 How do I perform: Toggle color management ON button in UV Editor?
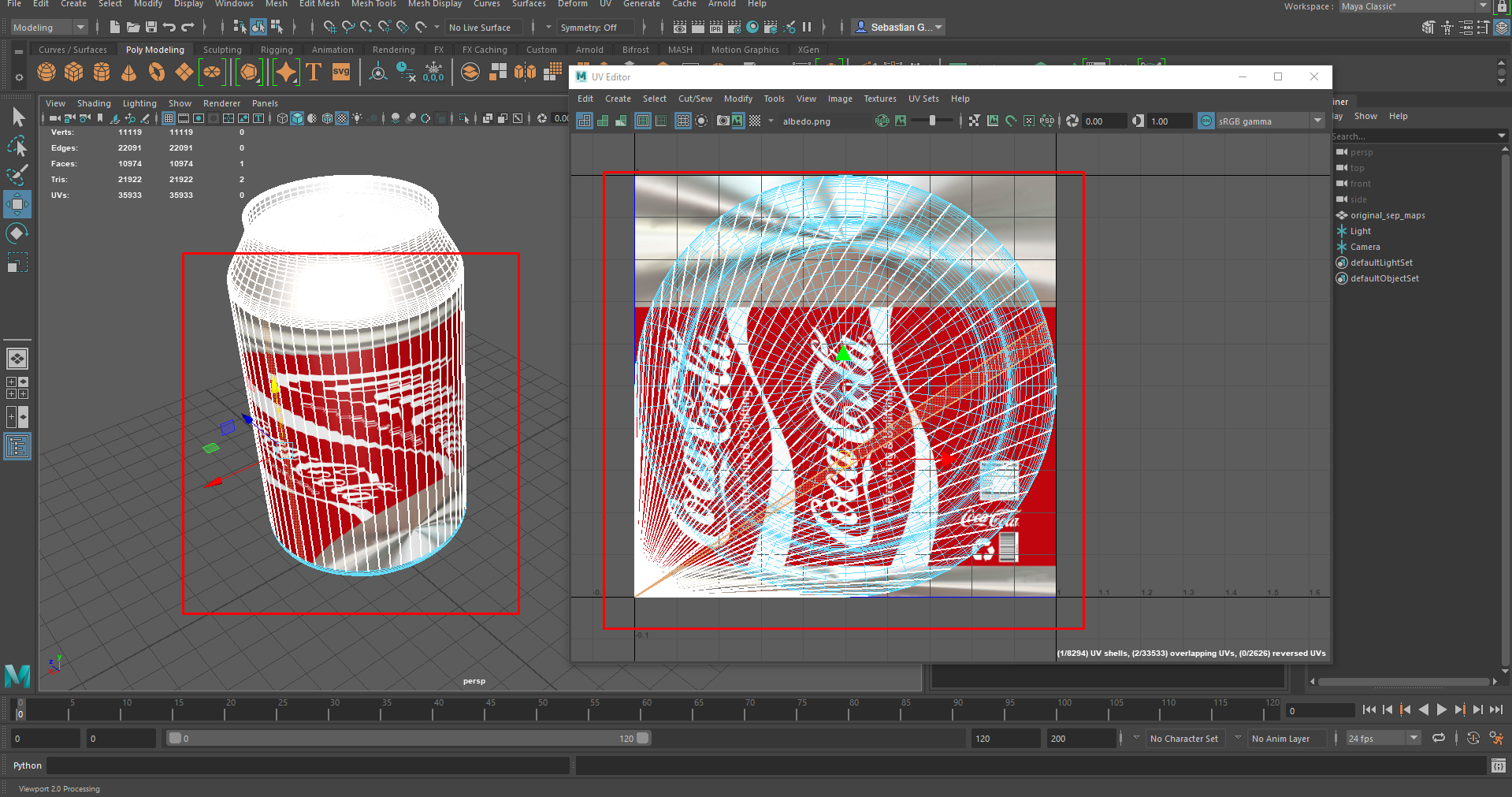pyautogui.click(x=1206, y=121)
